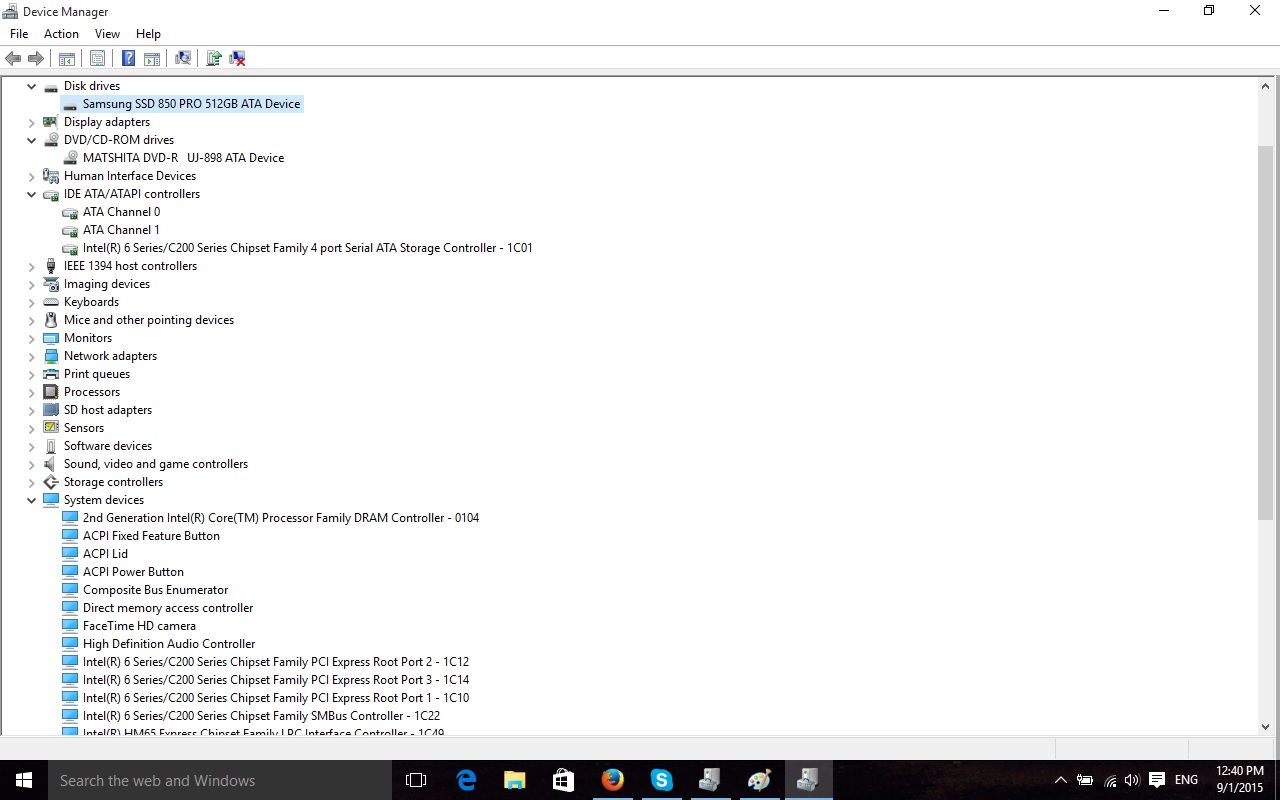Select the Print queues category label

tap(97, 374)
